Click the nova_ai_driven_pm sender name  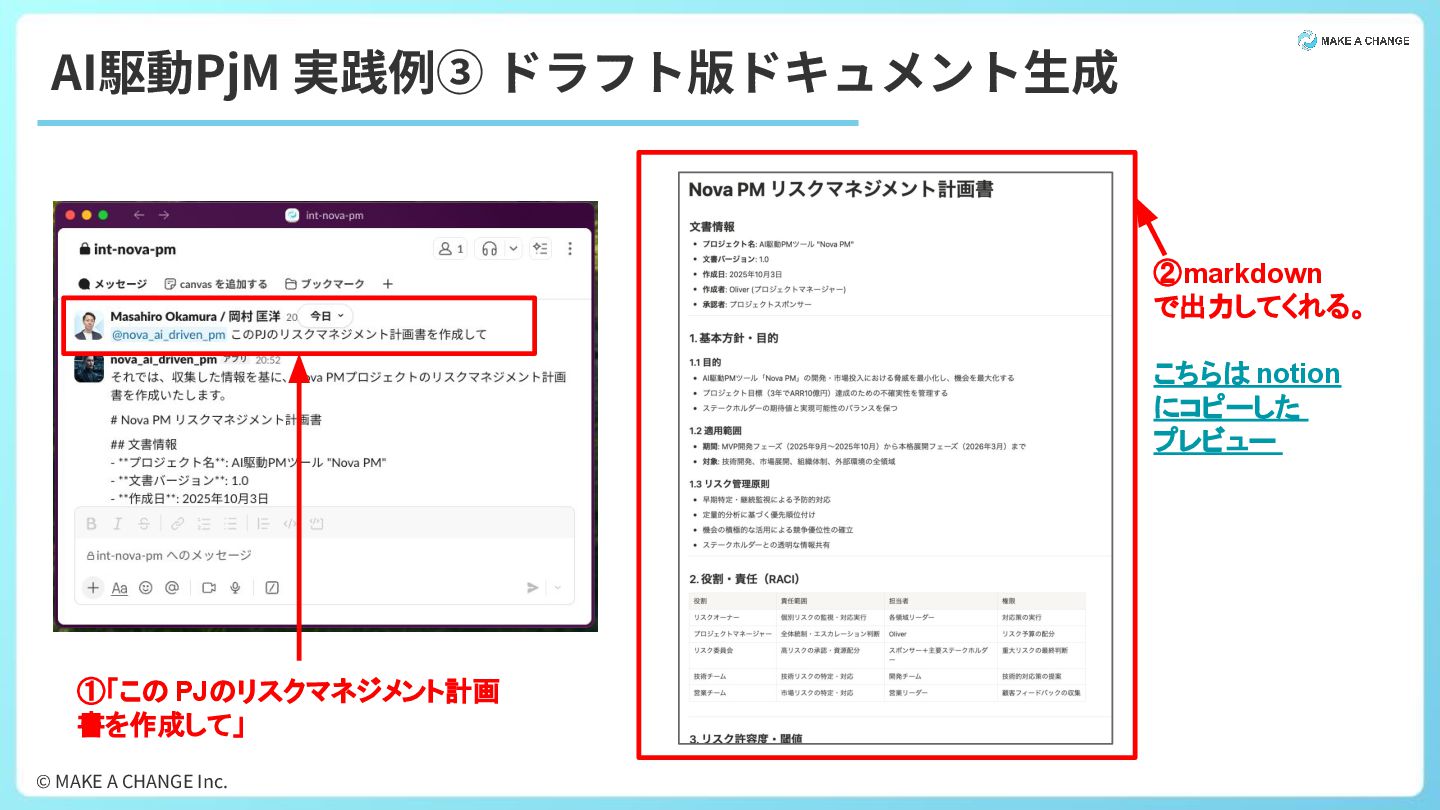click(x=163, y=359)
